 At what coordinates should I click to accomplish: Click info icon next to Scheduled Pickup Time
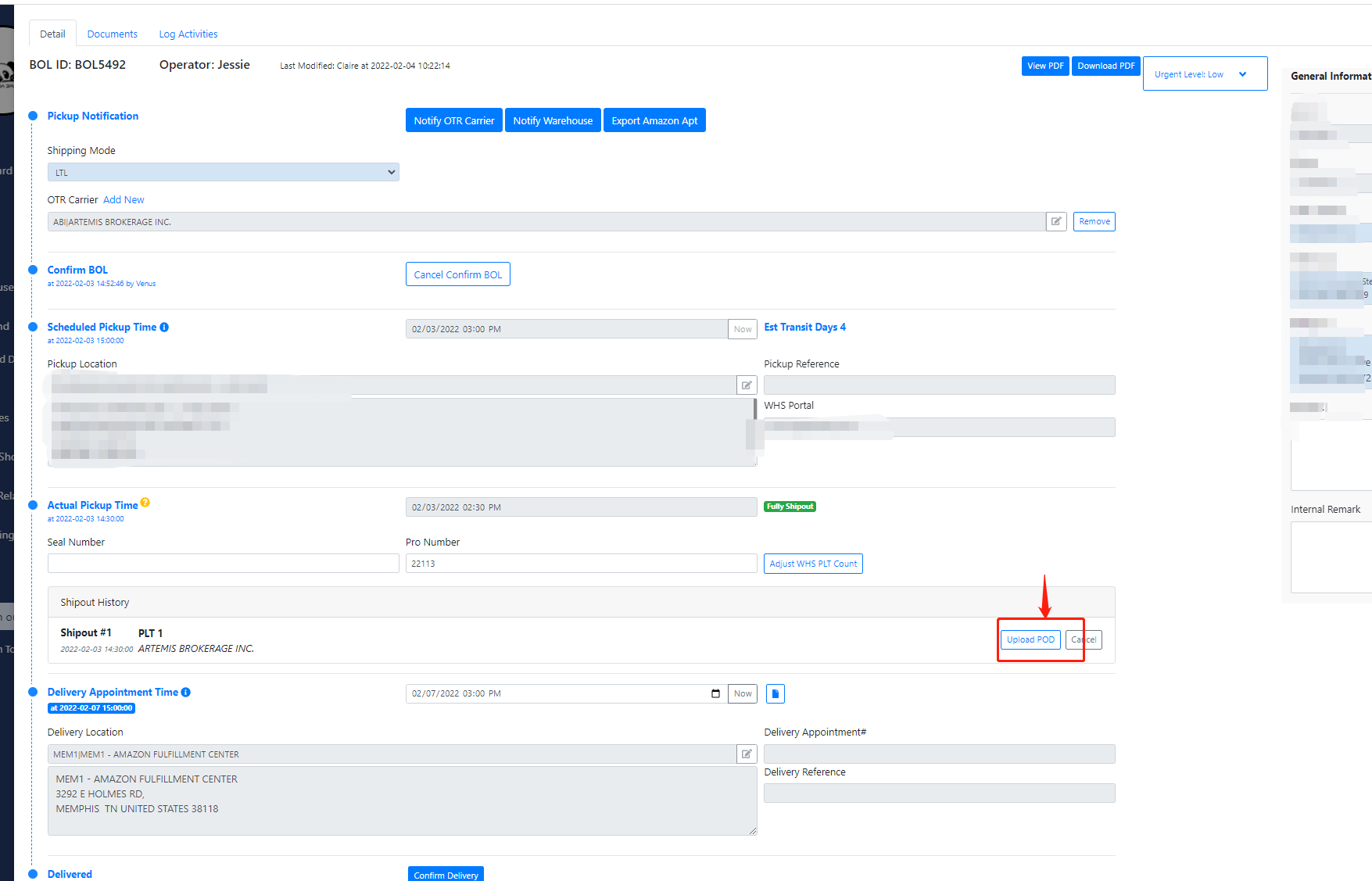coord(164,328)
